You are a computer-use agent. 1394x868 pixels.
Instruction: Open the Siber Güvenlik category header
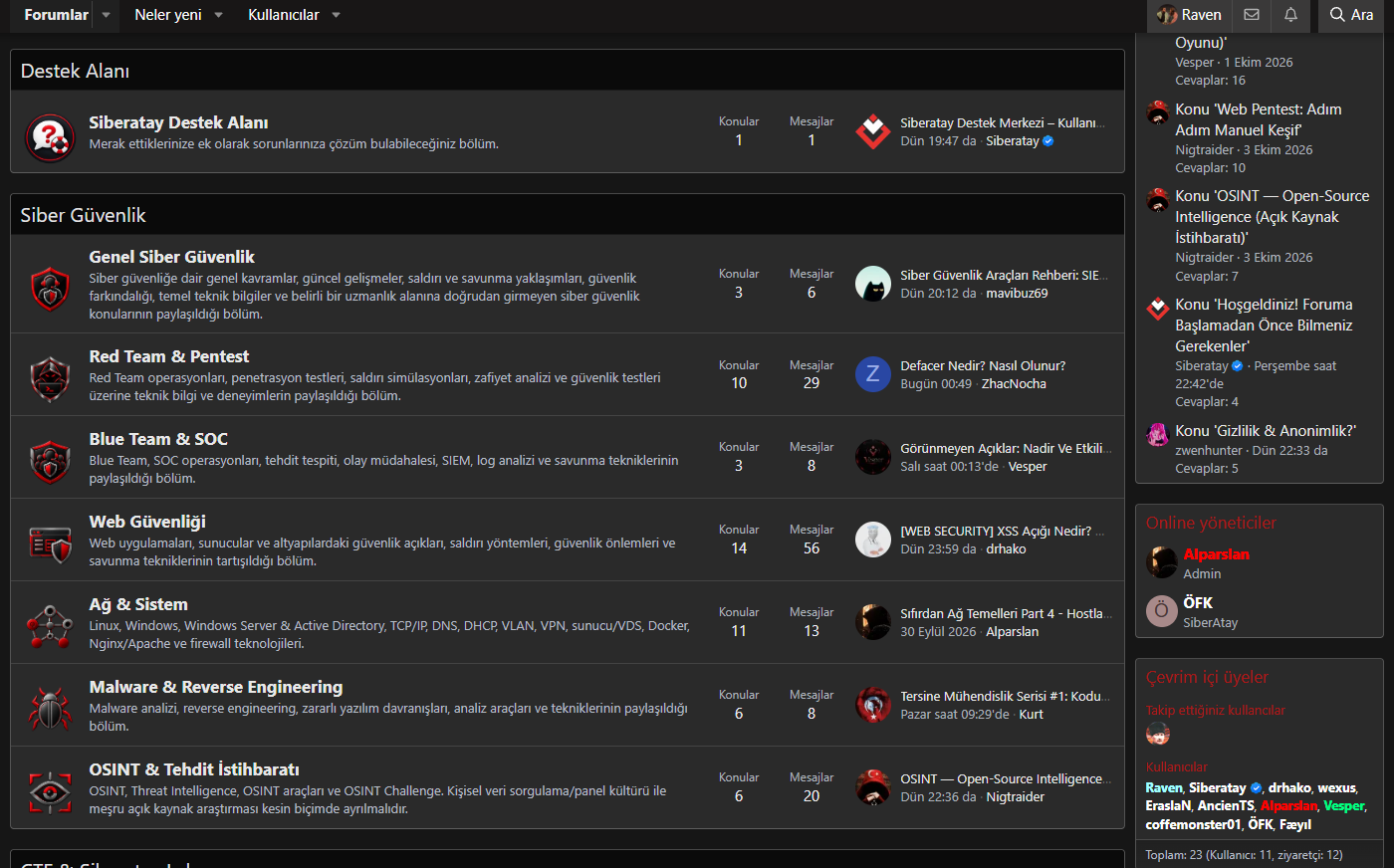pos(83,215)
